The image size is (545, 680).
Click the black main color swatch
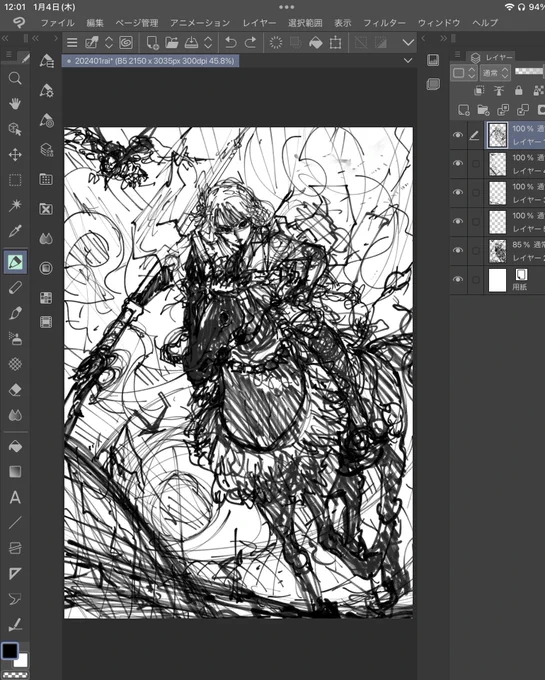click(10, 651)
